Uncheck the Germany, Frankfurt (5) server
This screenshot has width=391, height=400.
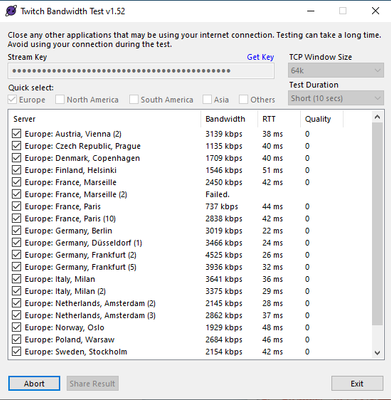pos(16,267)
